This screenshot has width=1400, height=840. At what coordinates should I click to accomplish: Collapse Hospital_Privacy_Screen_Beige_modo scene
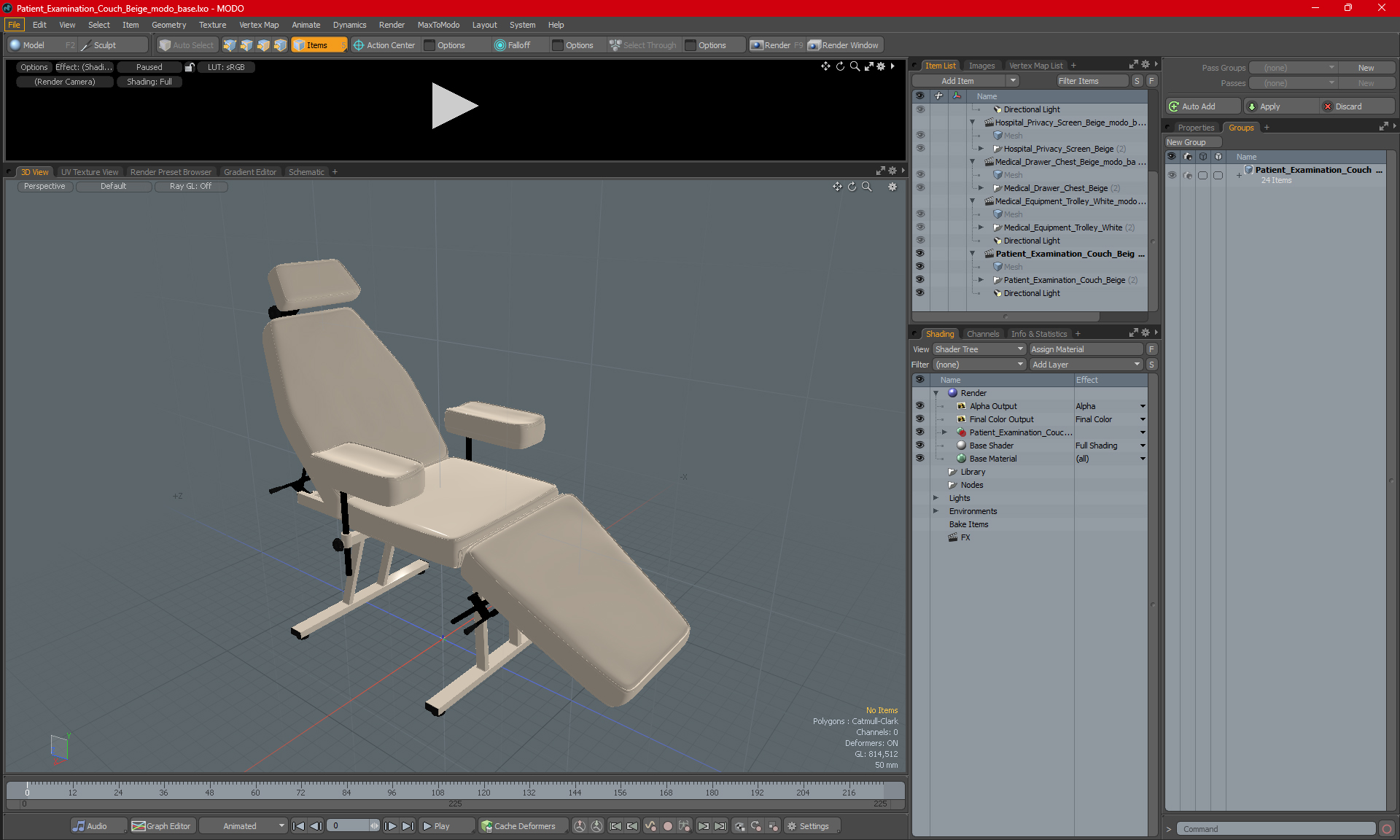tap(972, 122)
